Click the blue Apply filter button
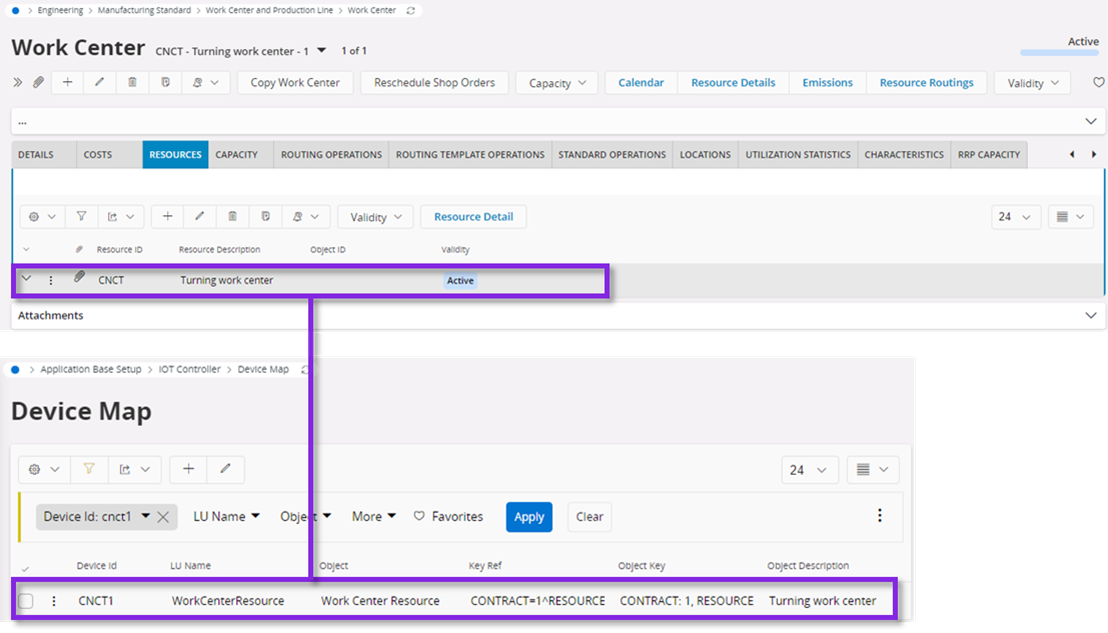Image resolution: width=1108 pixels, height=633 pixels. (529, 517)
